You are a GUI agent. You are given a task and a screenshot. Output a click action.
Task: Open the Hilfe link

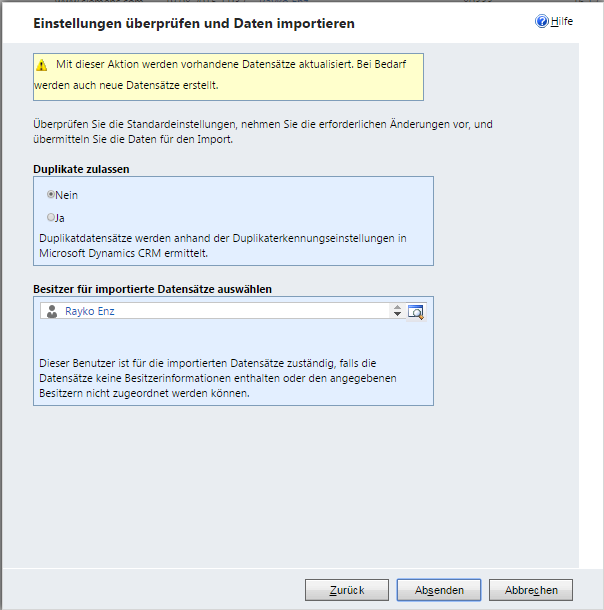coord(562,21)
